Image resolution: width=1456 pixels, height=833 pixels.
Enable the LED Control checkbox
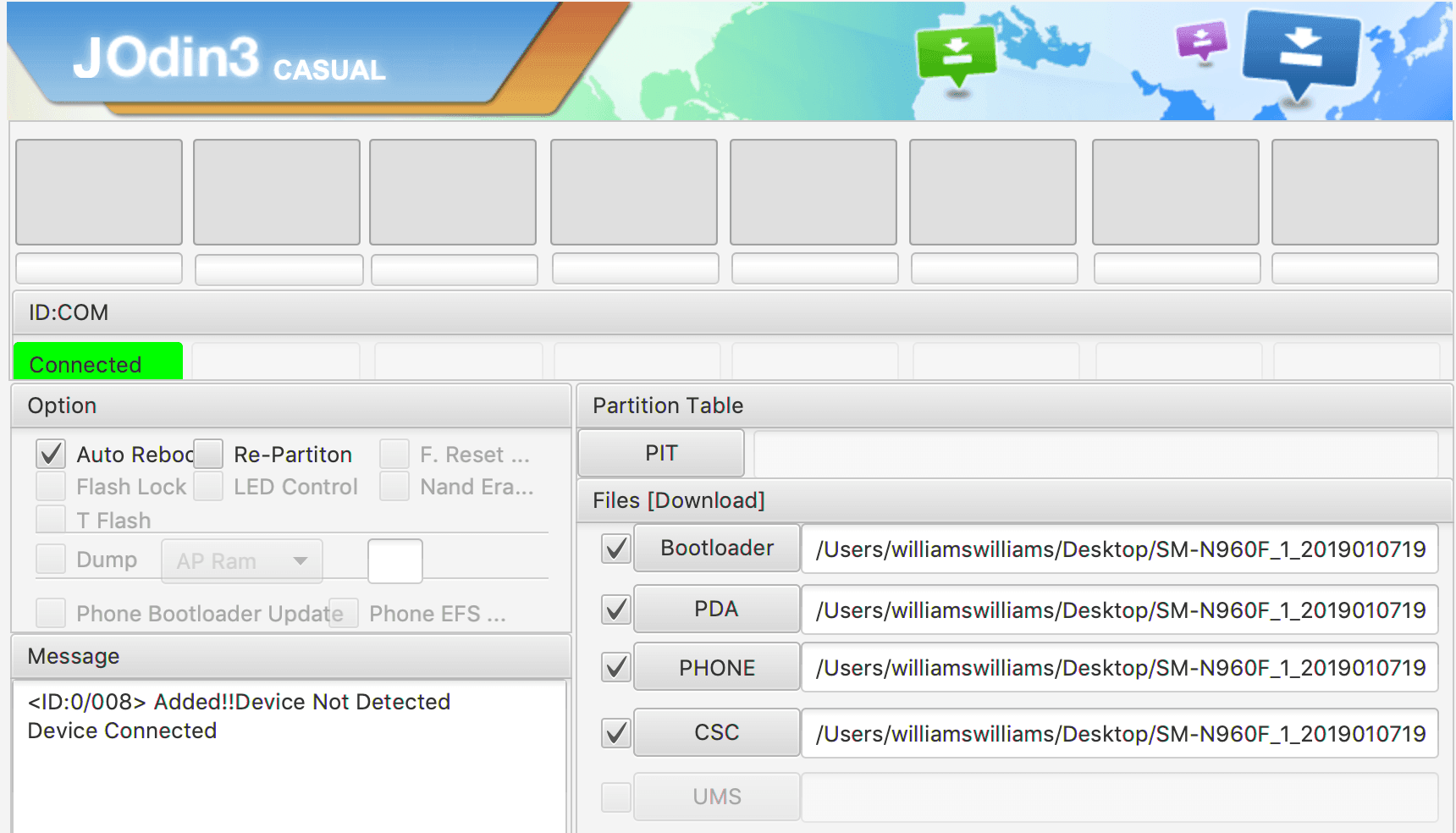click(208, 486)
